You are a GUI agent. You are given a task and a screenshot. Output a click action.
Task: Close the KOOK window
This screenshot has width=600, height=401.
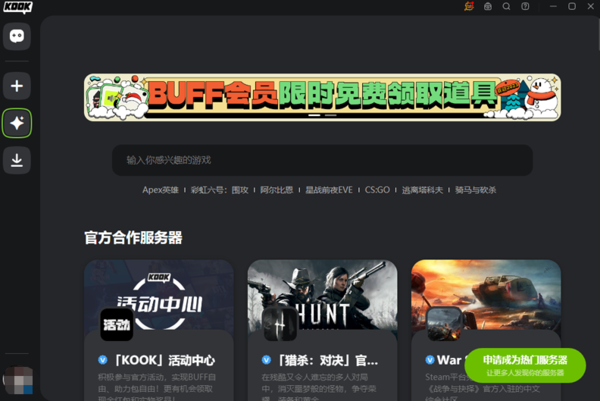591,7
